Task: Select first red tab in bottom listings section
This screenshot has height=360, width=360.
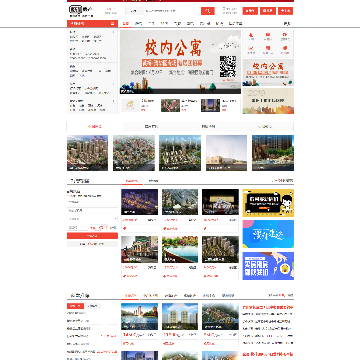Action: (x=130, y=295)
